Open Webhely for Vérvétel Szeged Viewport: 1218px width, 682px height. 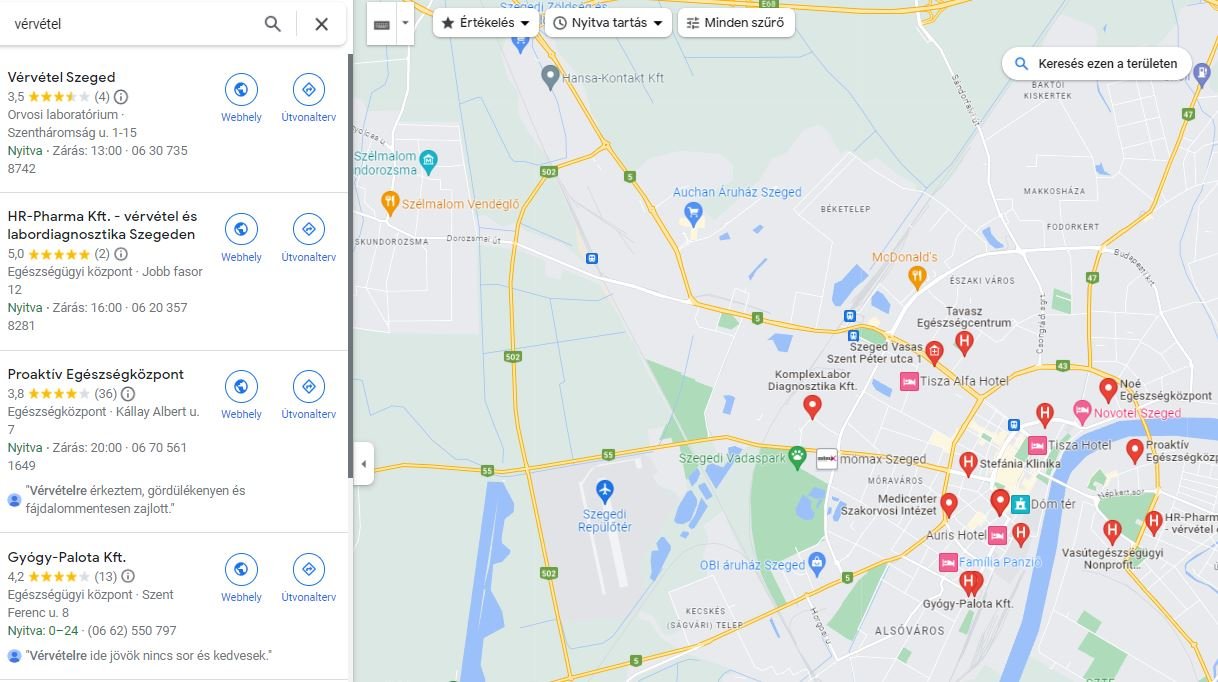pos(241,98)
